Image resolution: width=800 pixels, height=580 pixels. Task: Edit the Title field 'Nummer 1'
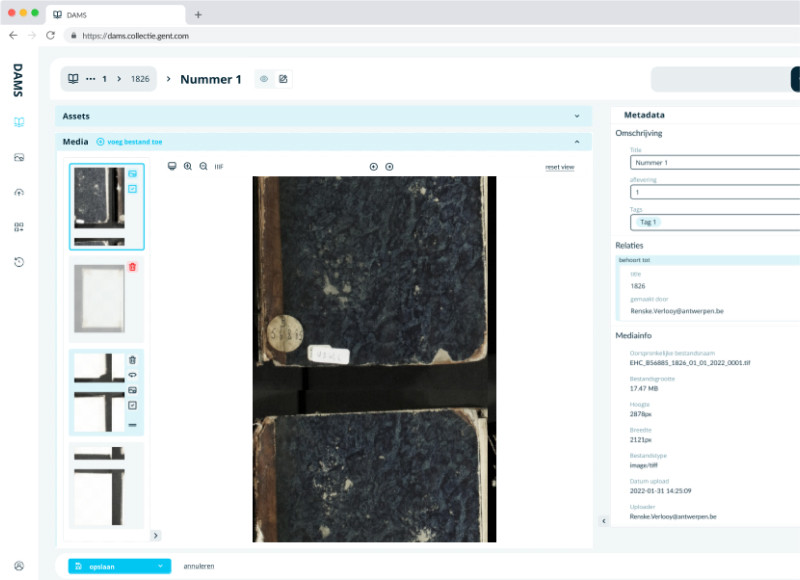tap(715, 163)
